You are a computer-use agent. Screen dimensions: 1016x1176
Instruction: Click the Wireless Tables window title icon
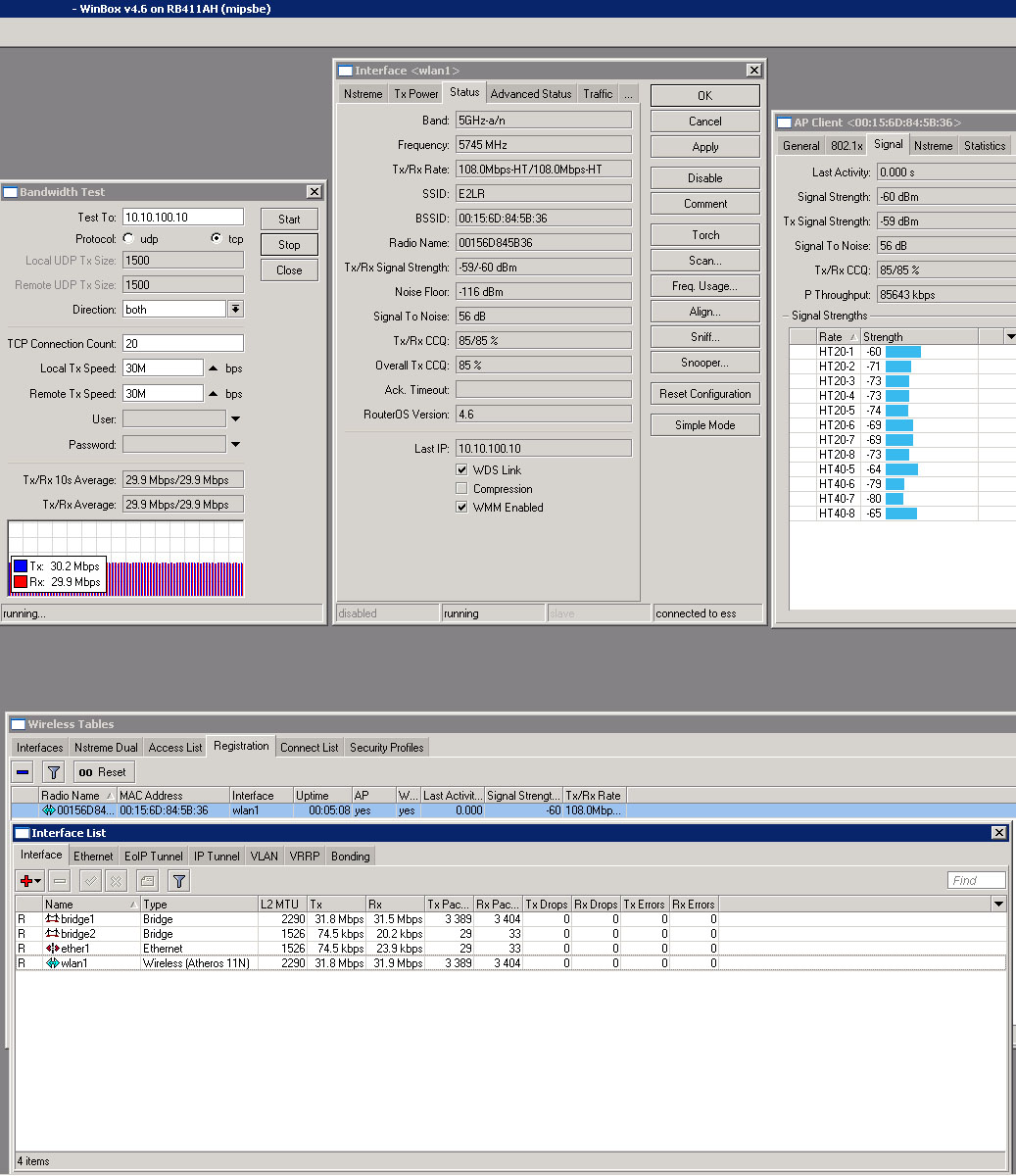(19, 724)
